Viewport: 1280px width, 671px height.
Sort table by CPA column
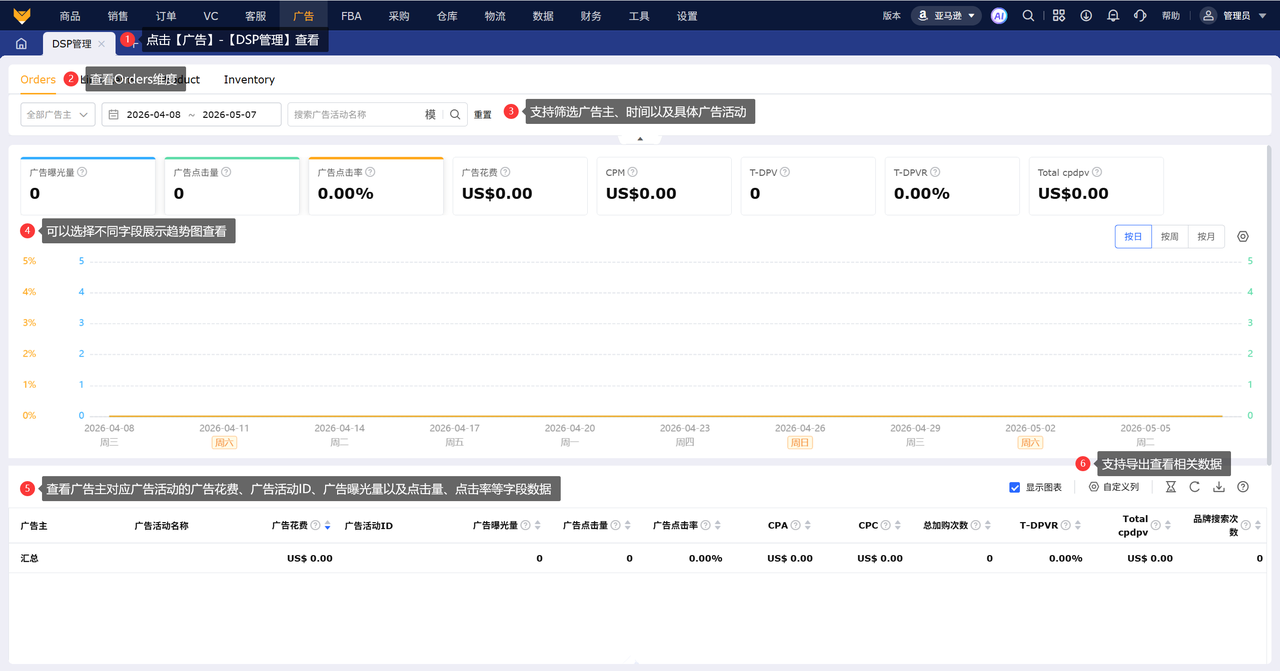coord(807,525)
